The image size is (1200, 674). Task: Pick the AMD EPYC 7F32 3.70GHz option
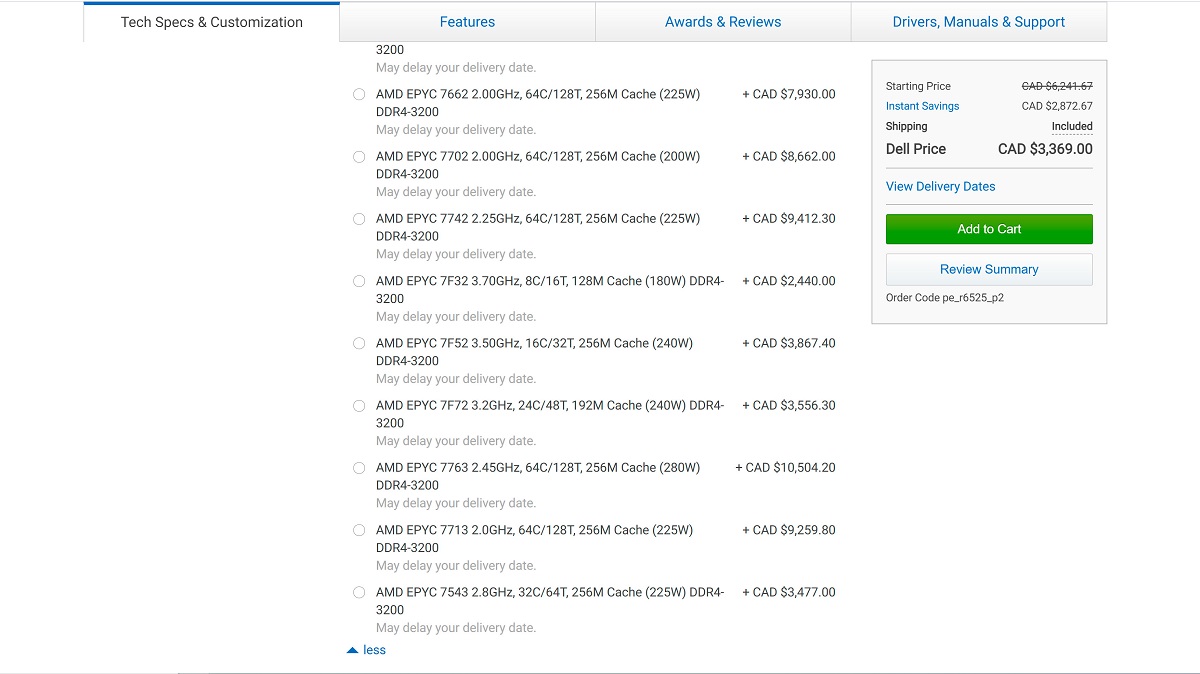pyautogui.click(x=359, y=282)
